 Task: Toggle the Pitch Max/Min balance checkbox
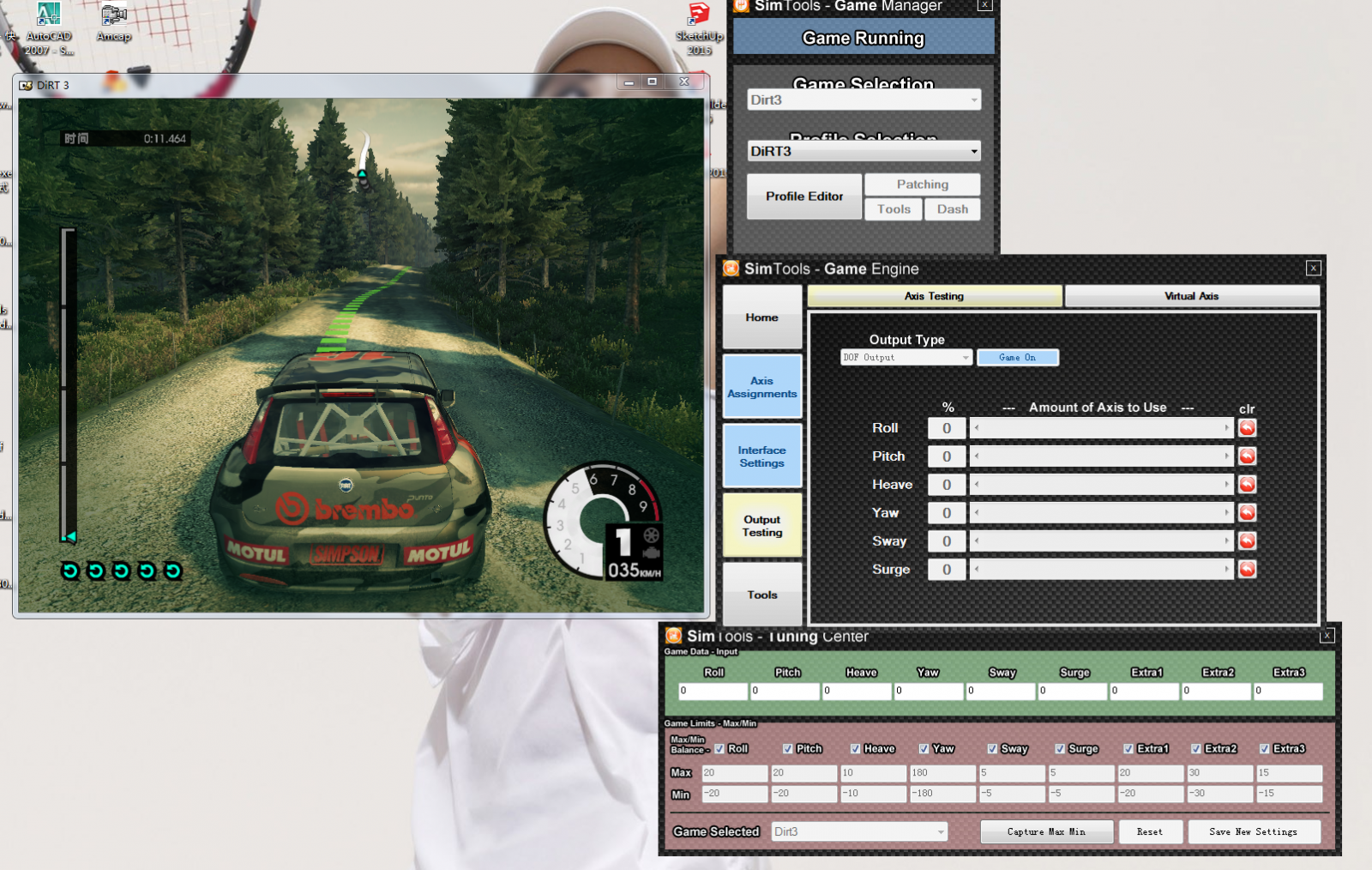click(787, 749)
